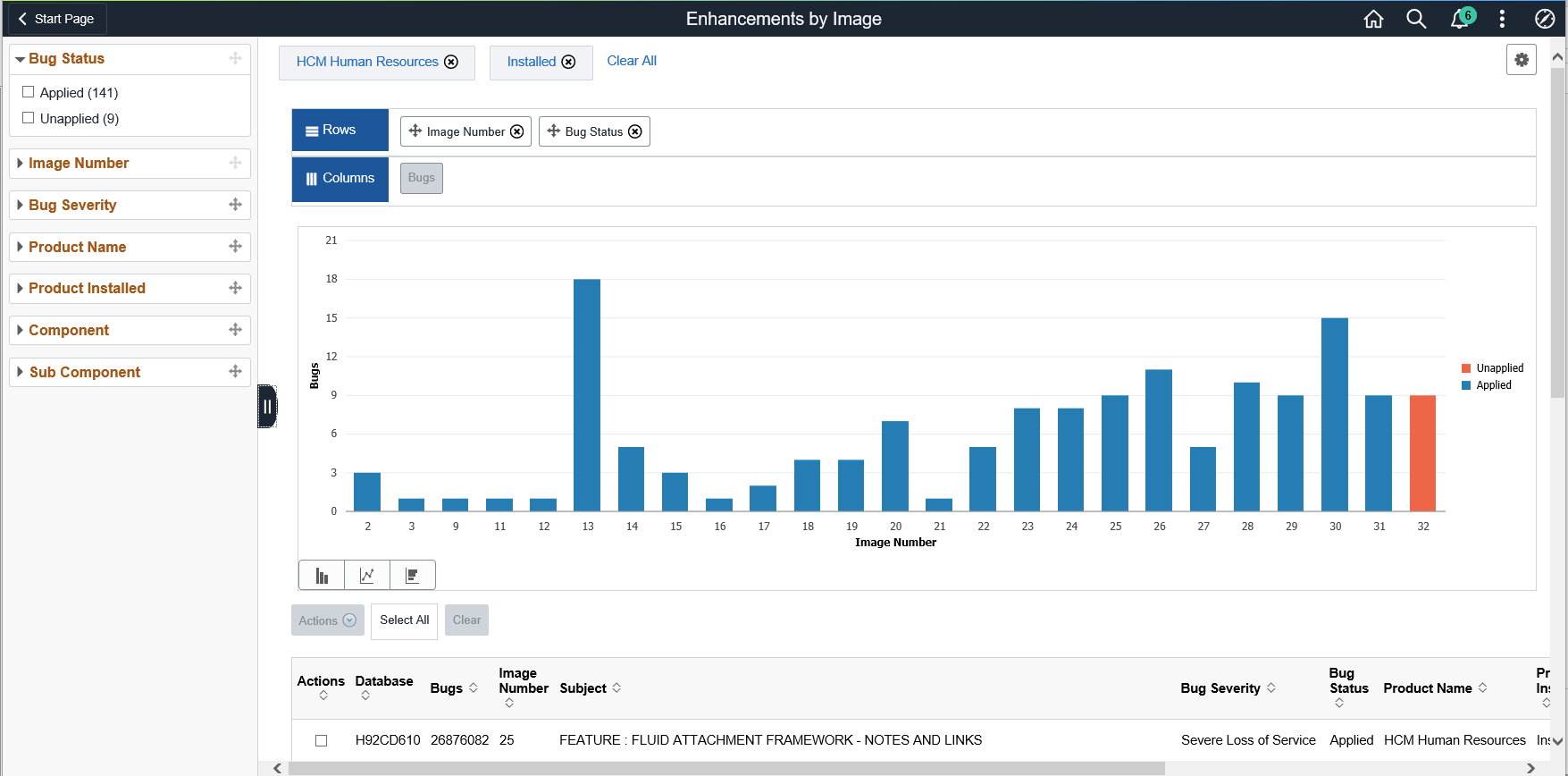The height and width of the screenshot is (776, 1568).
Task: Switch to vertical bar chart view
Action: click(x=322, y=576)
